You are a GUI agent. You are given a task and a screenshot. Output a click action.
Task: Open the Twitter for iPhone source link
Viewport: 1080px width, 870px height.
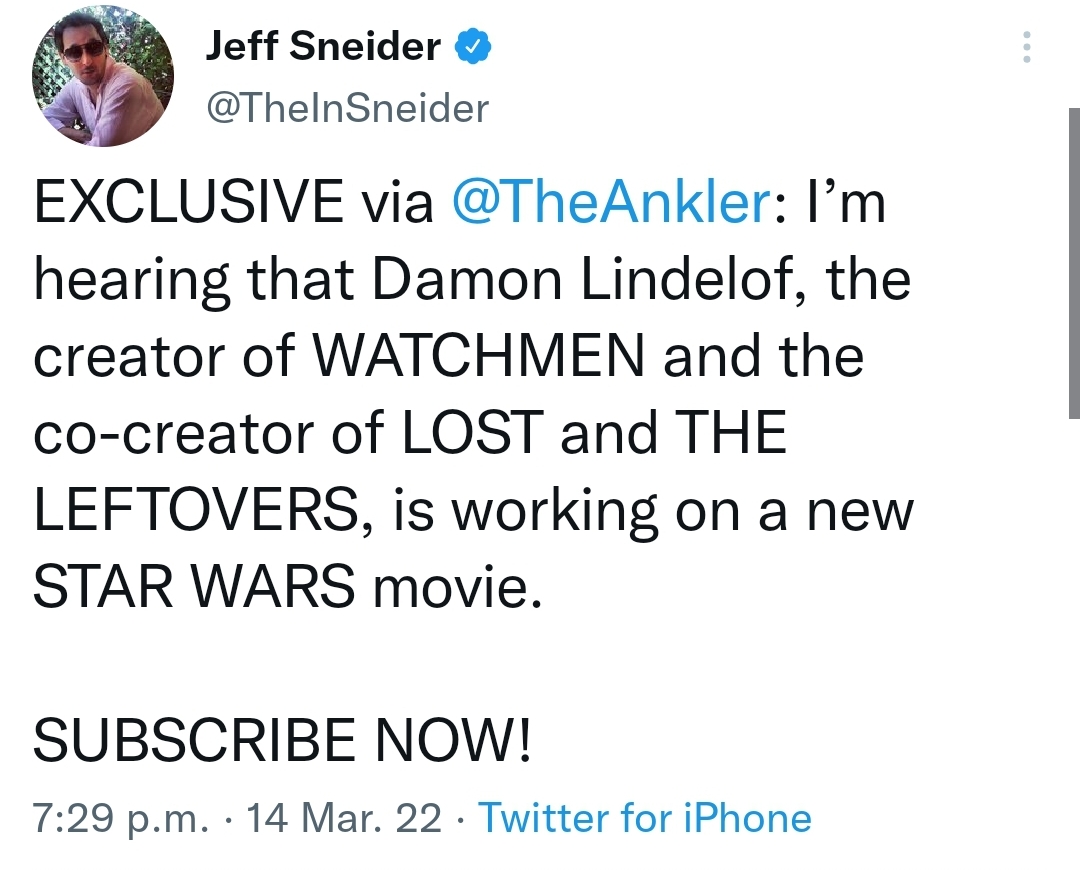click(645, 818)
